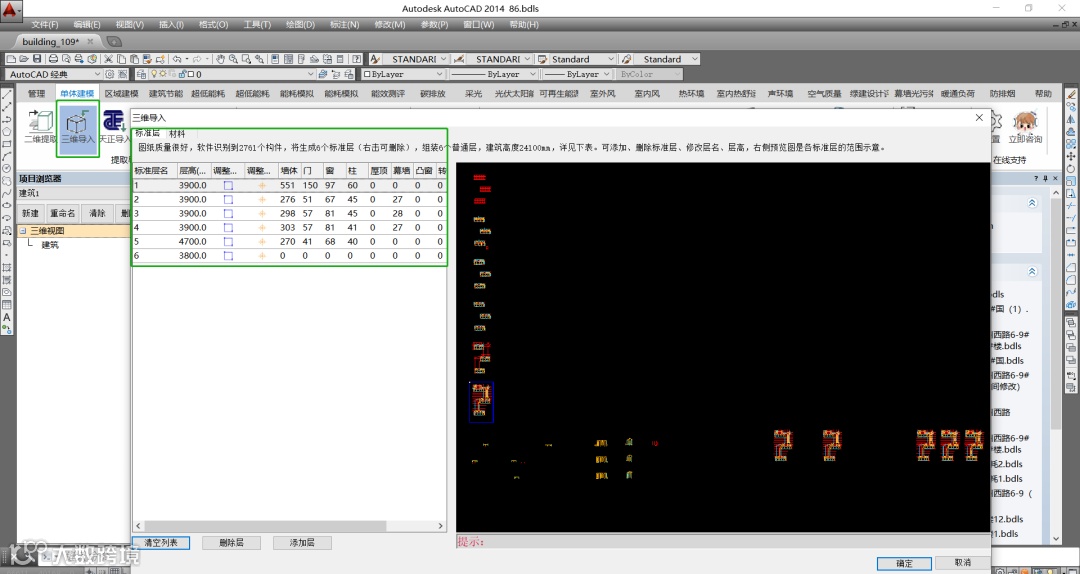Screen dimensions: 1080x574
Task: Click the workspace settings gear icon
Action: (110, 74)
